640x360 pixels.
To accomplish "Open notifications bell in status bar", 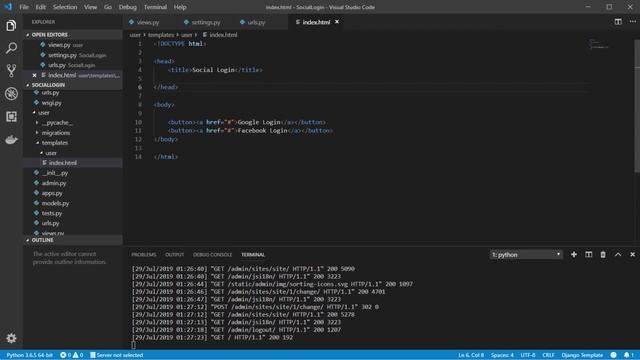I will (629, 355).
